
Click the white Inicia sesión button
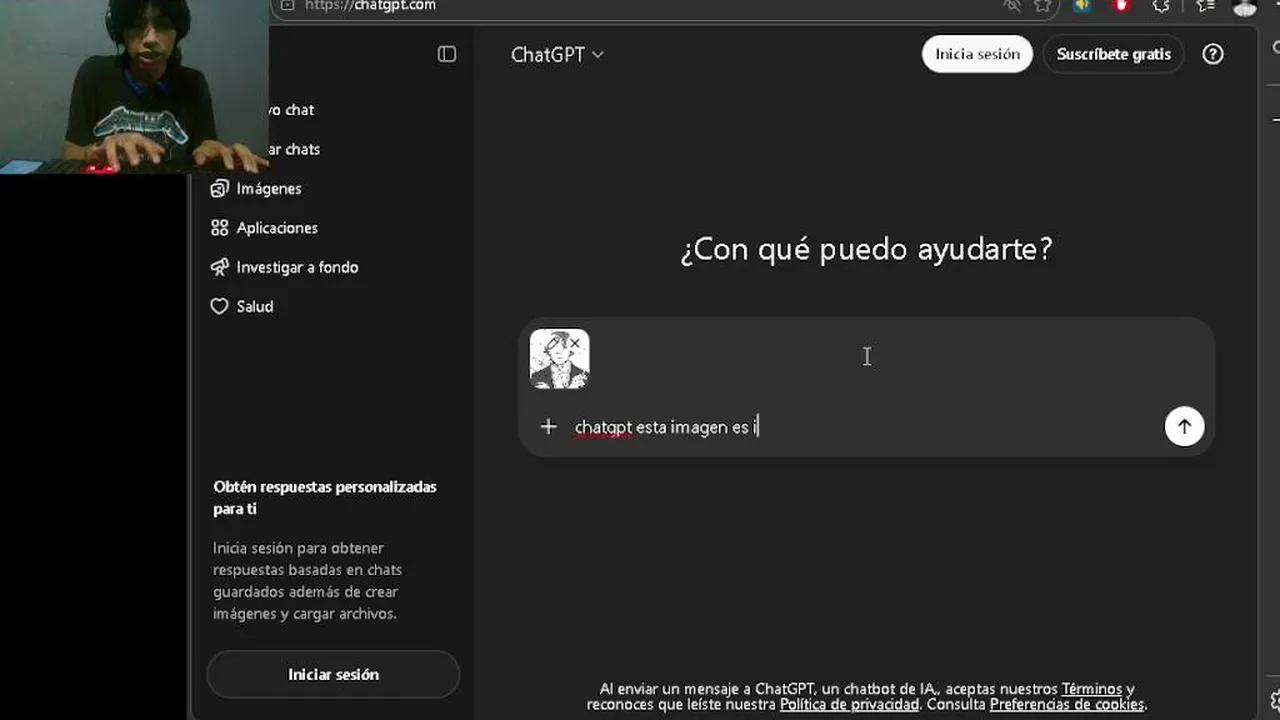(977, 54)
